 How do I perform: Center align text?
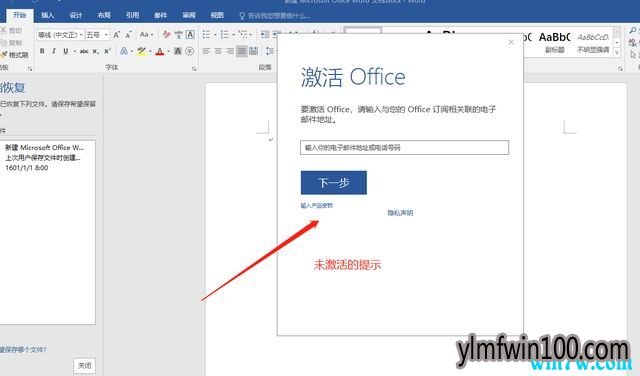point(218,51)
